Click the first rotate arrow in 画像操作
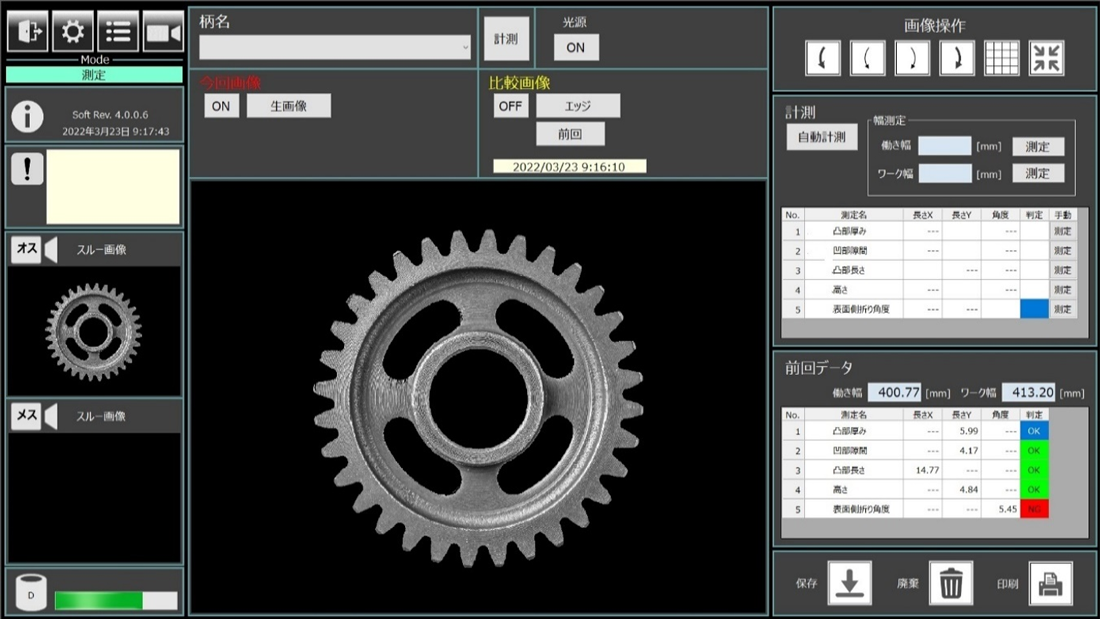Viewport: 1100px width, 619px height. coord(823,59)
